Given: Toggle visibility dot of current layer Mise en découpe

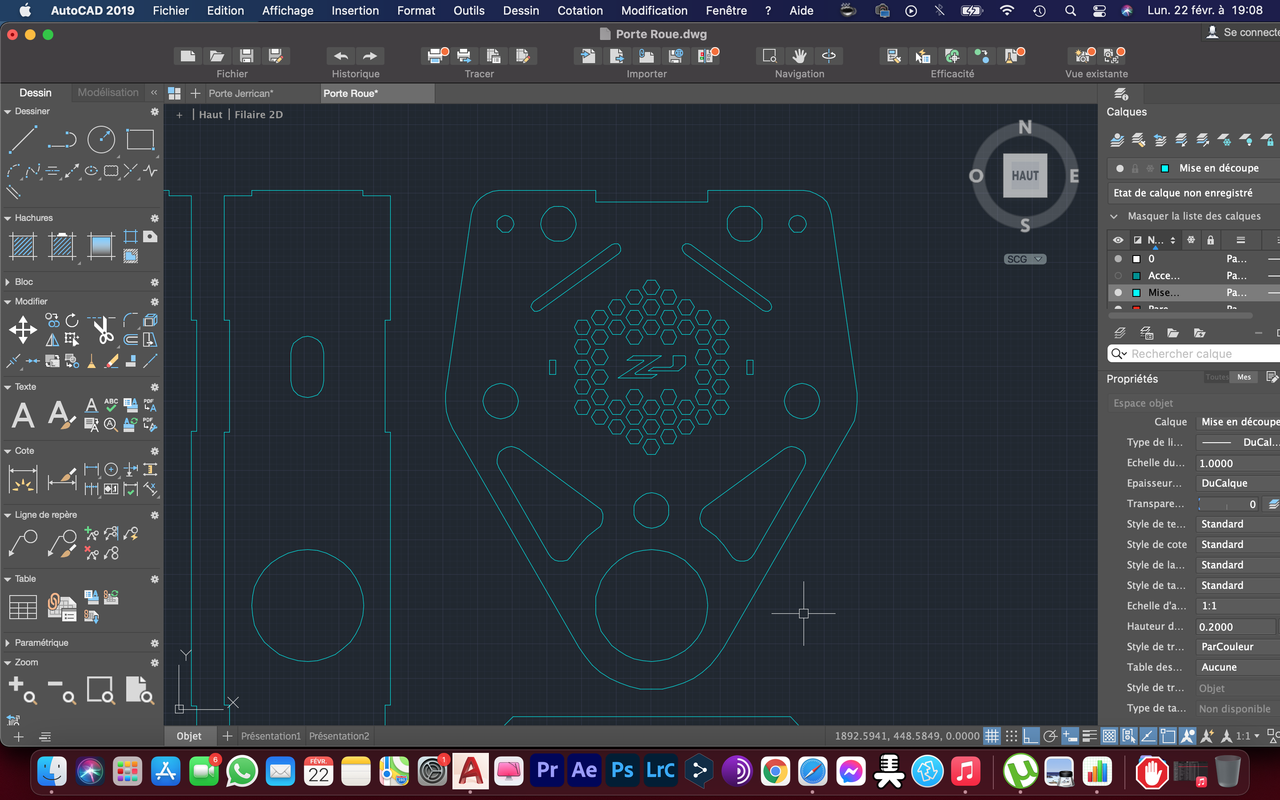Looking at the screenshot, I should 1120,168.
